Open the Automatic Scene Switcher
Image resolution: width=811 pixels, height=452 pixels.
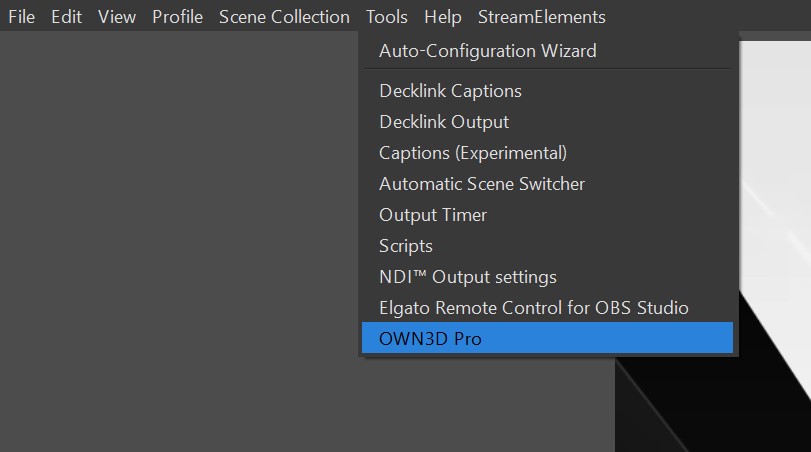(x=482, y=184)
